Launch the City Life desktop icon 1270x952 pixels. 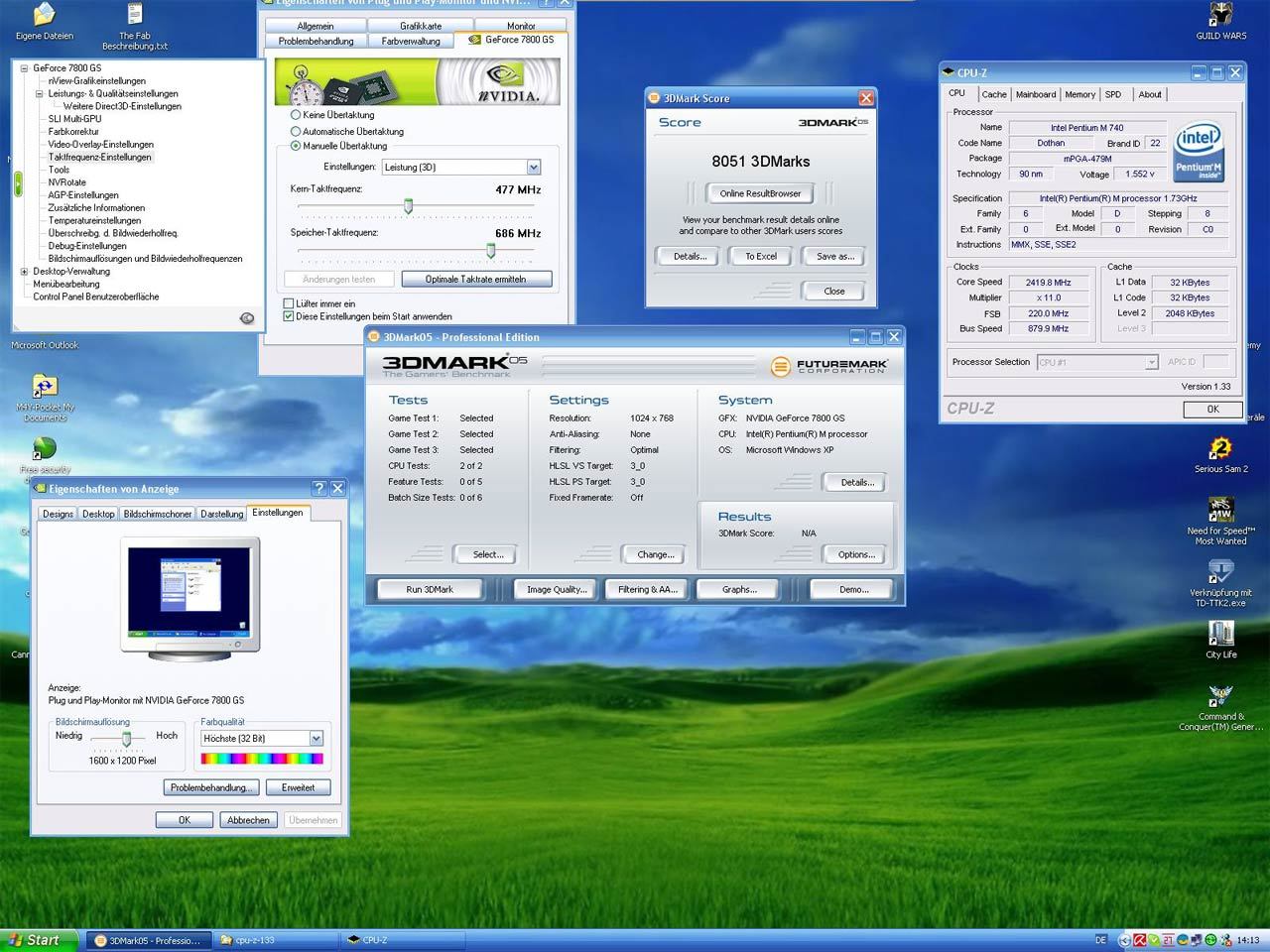(x=1220, y=633)
